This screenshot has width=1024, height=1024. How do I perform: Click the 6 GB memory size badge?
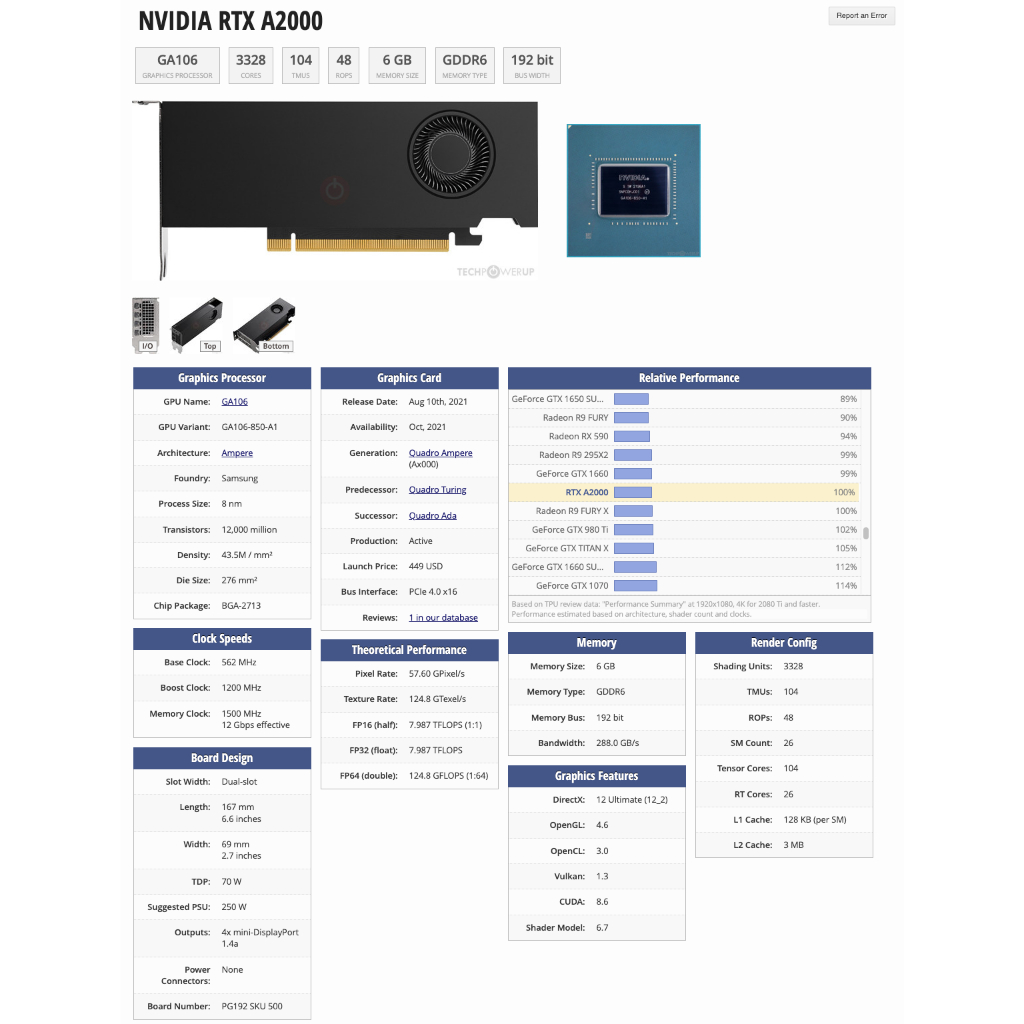point(397,65)
